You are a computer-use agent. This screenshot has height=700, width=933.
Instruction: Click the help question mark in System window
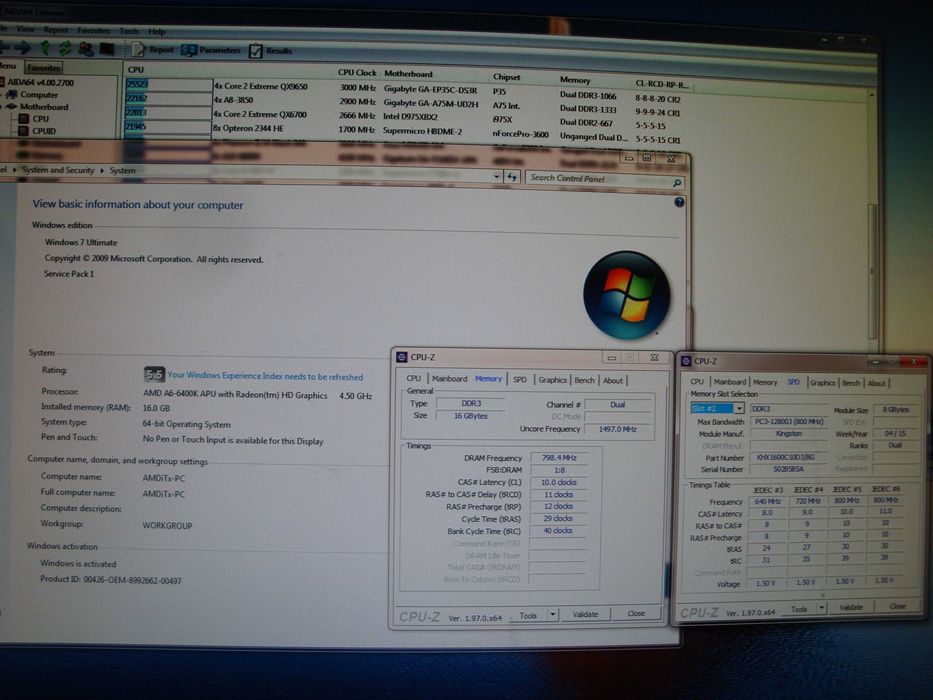[679, 202]
